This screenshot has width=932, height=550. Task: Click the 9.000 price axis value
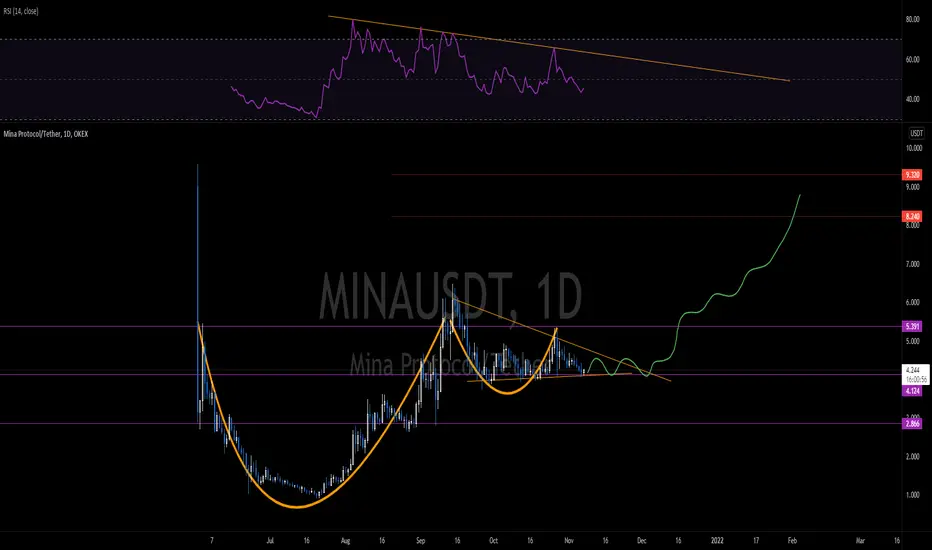pyautogui.click(x=912, y=187)
